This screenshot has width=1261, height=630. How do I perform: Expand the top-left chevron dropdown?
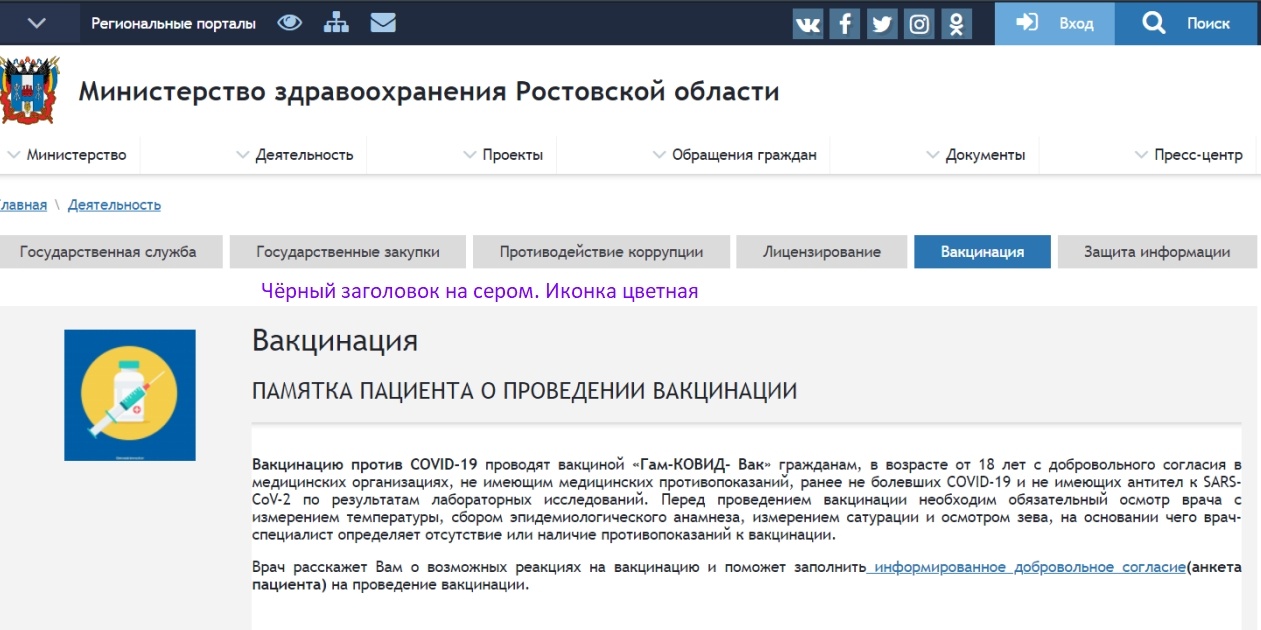pyautogui.click(x=37, y=23)
